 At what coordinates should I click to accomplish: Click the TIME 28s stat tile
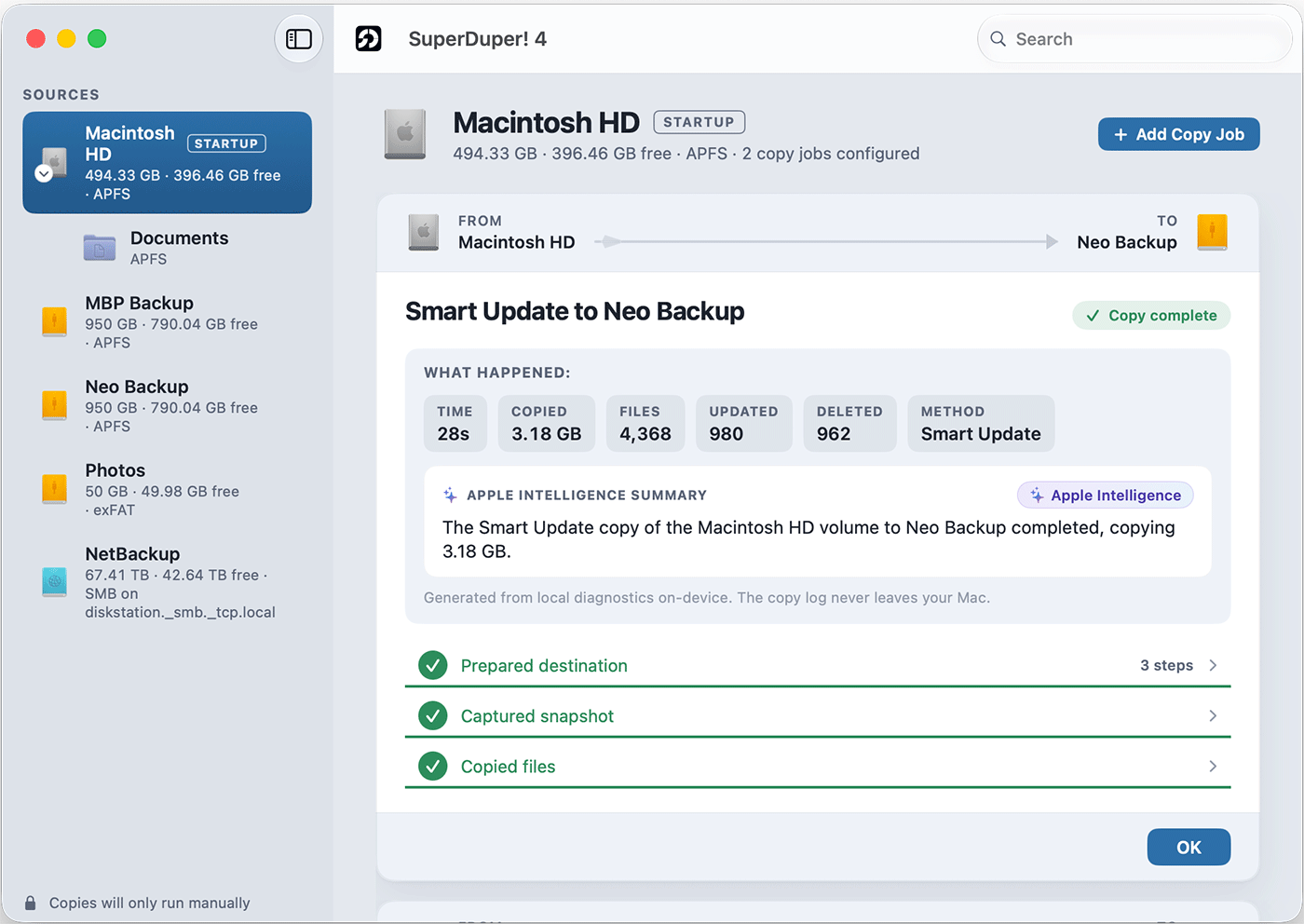455,424
